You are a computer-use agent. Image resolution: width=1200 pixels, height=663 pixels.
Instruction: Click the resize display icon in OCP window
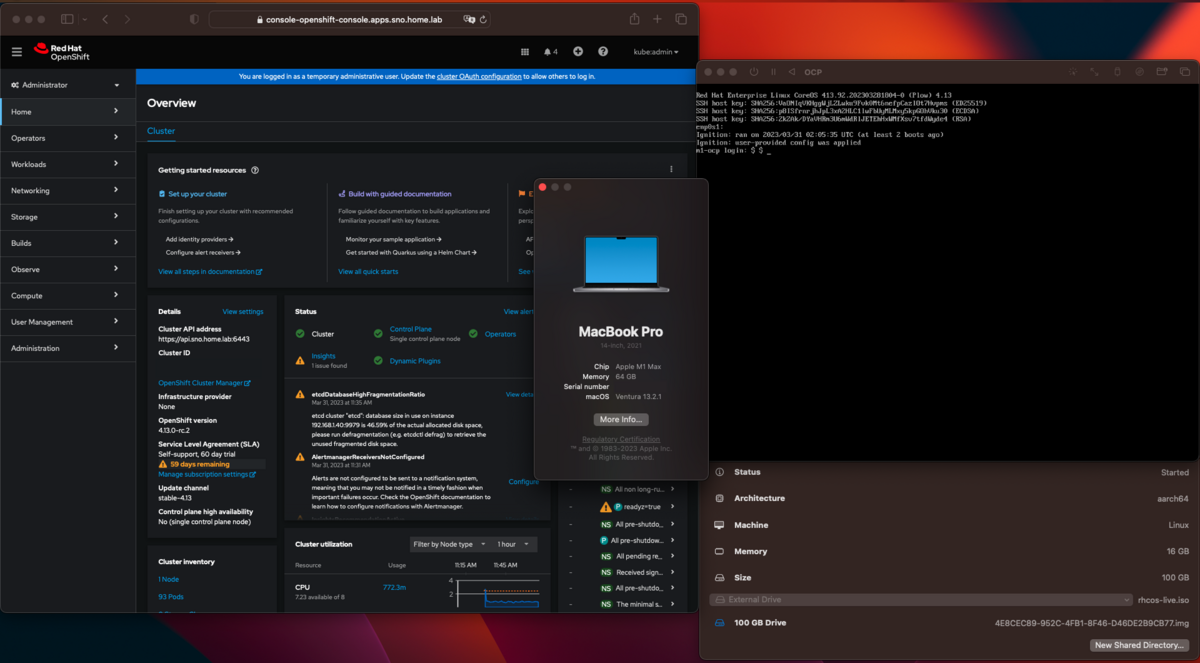(1094, 72)
